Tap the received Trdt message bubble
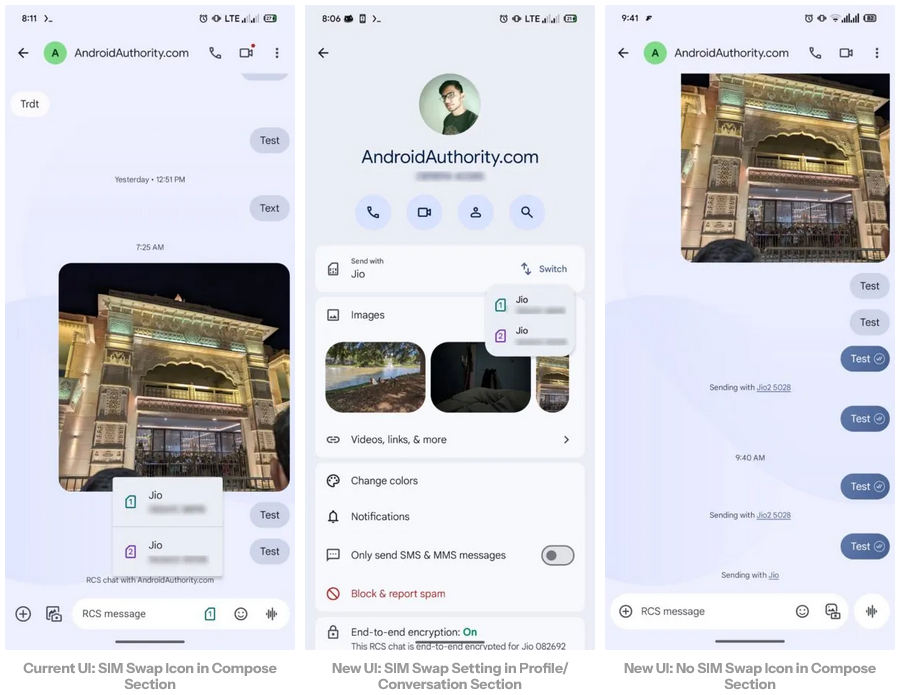The width and height of the screenshot is (903, 695). [x=30, y=104]
